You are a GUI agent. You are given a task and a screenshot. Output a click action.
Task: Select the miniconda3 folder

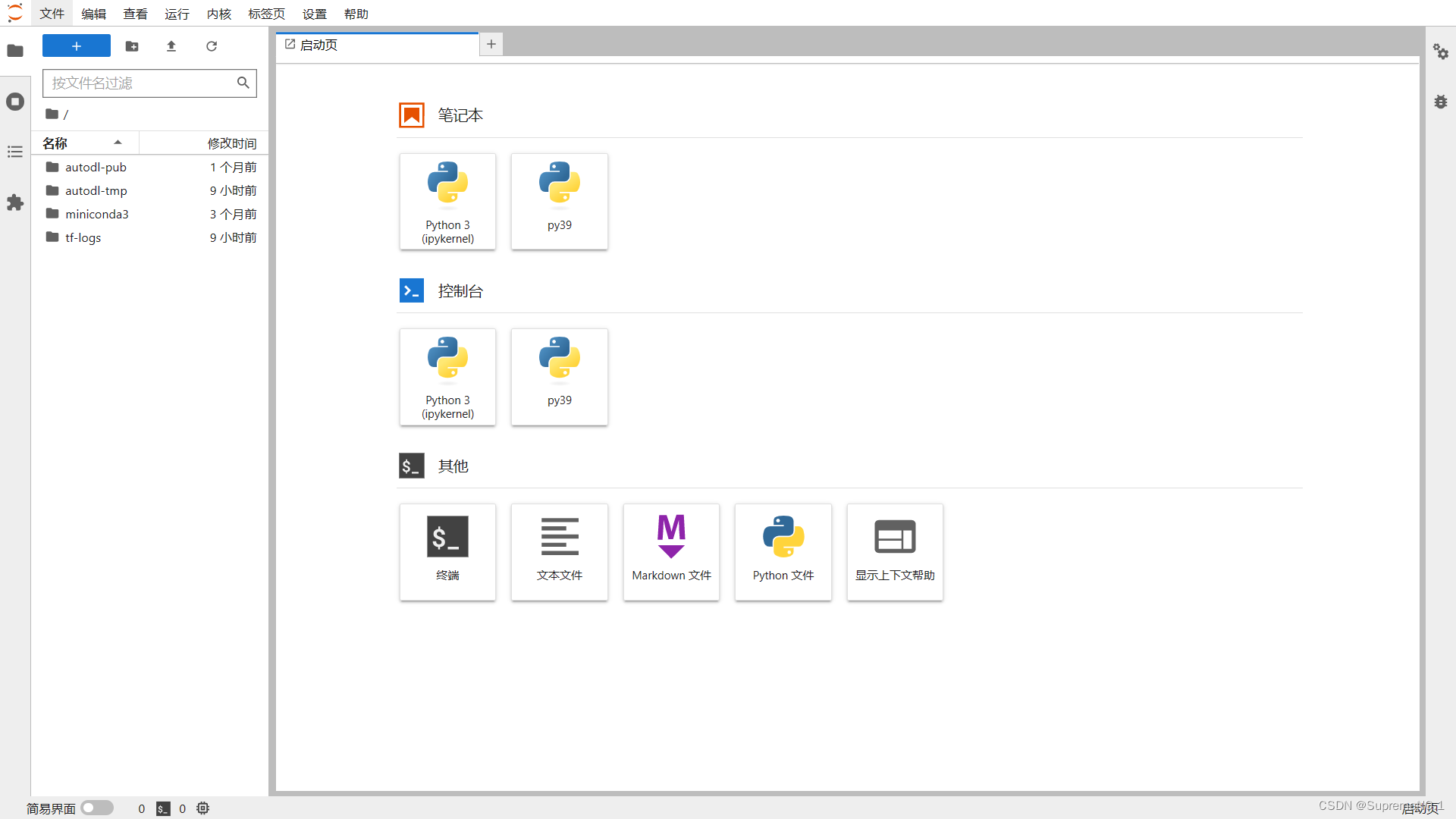[x=149, y=214]
